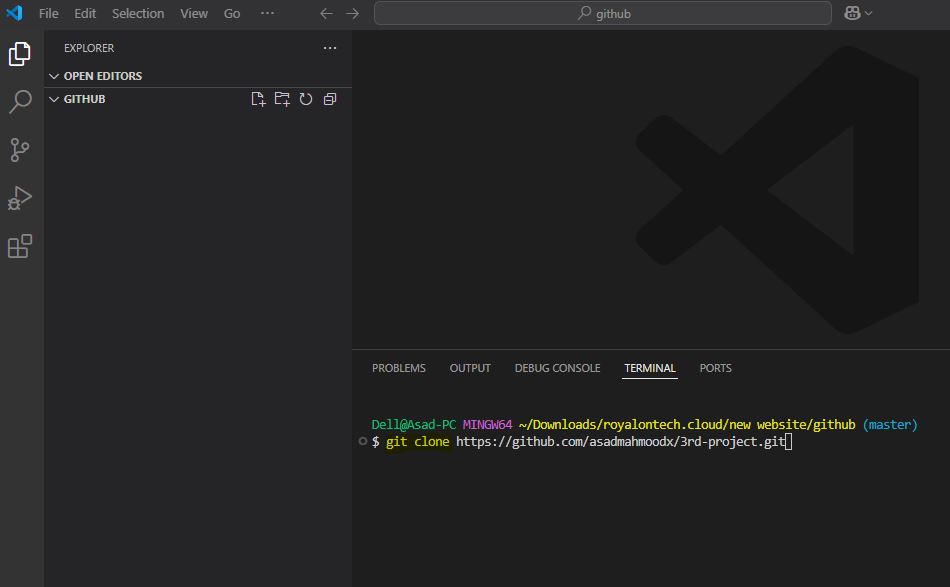Click the github command center search box
The width and height of the screenshot is (950, 587).
click(603, 13)
